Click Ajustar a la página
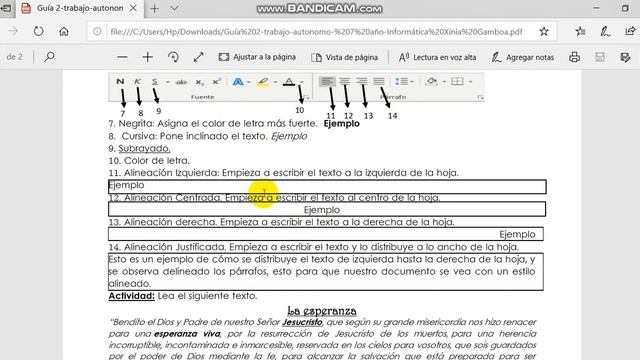Viewport: 640px width, 360px height. (257, 57)
